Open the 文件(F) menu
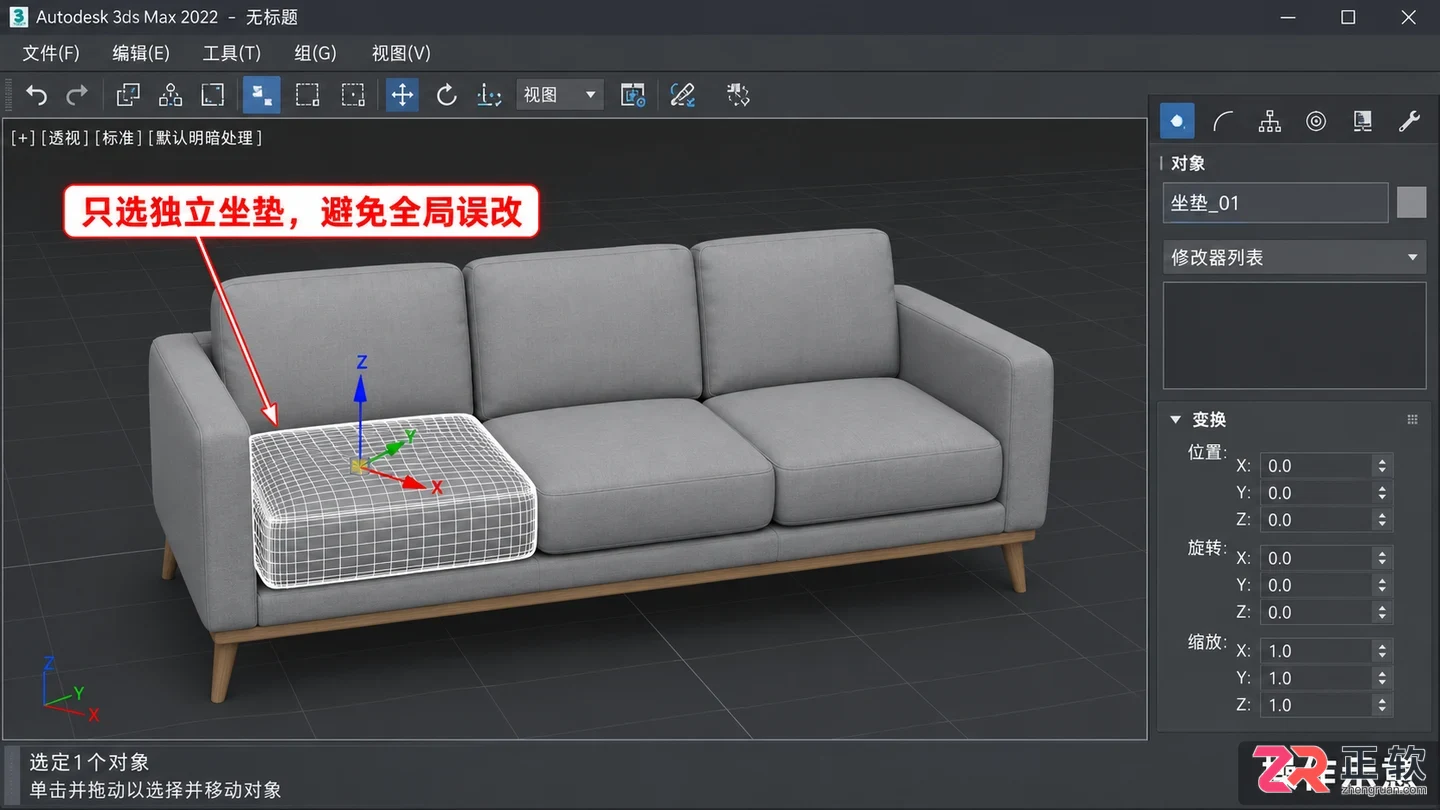This screenshot has width=1440, height=810. click(51, 53)
